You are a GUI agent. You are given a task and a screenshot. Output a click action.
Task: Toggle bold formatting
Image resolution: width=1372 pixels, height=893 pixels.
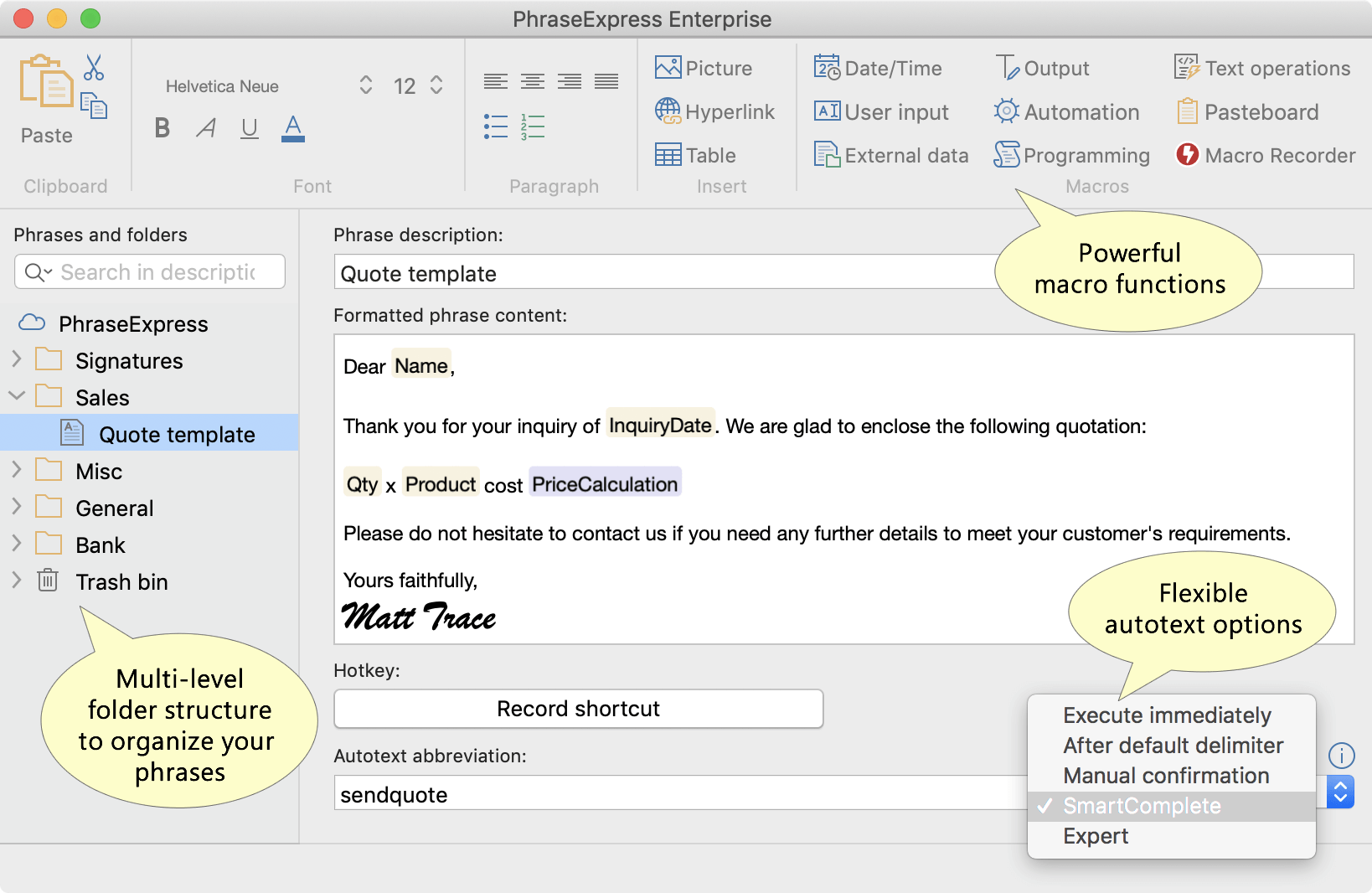click(162, 127)
